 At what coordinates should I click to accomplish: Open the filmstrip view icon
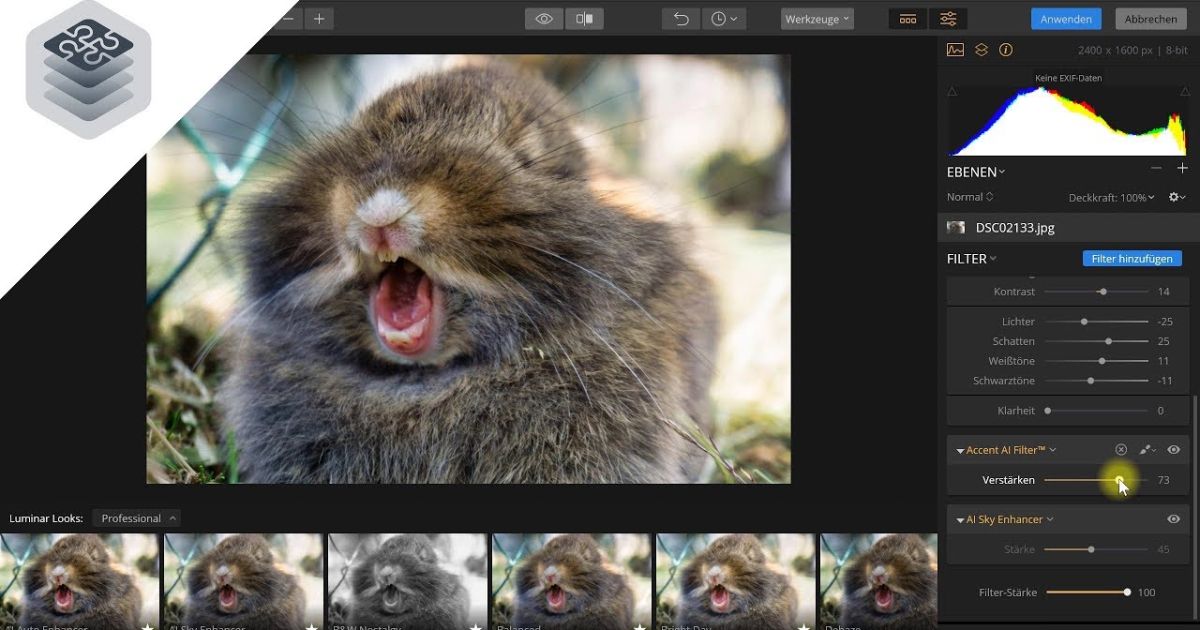coord(907,17)
